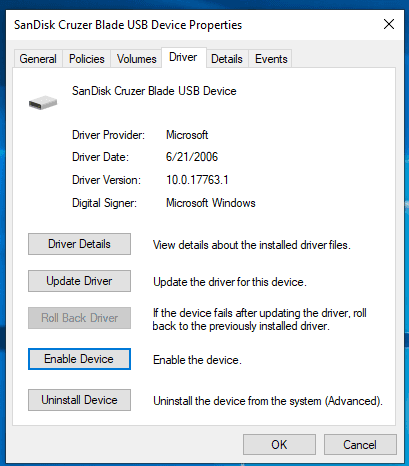
Task: Click the USB drive device icon
Action: [x=43, y=102]
